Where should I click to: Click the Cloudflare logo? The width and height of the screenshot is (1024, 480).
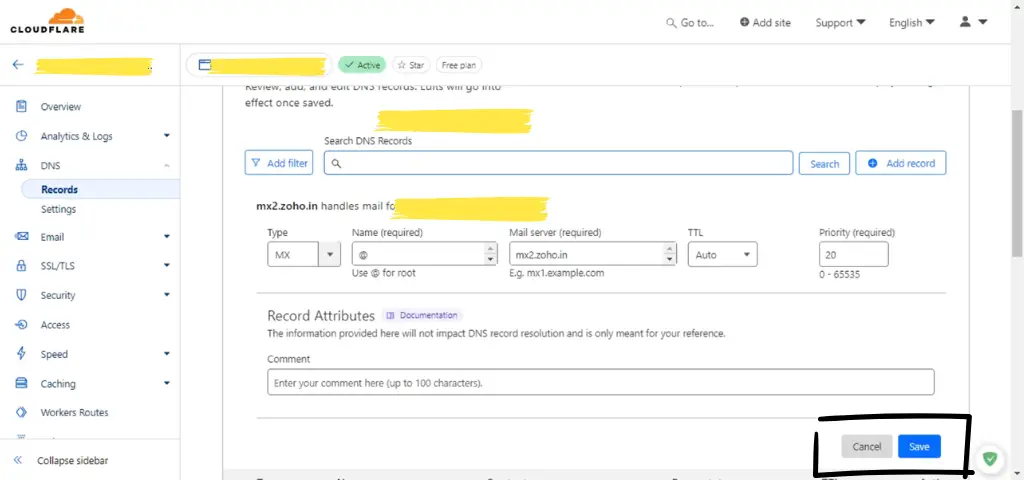point(47,21)
